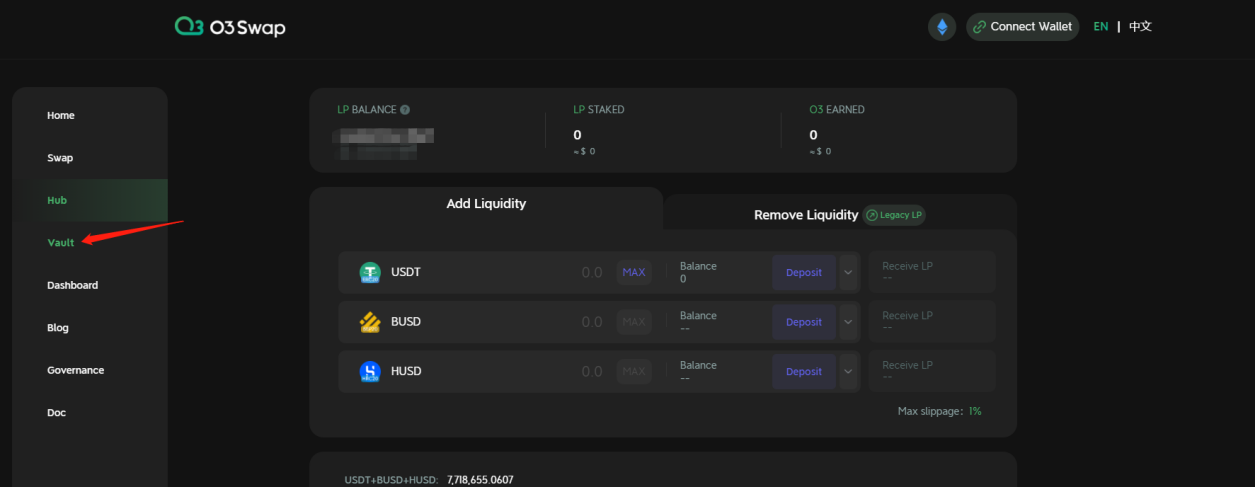Click the LP Balance help icon
This screenshot has width=1255, height=487.
click(x=405, y=110)
